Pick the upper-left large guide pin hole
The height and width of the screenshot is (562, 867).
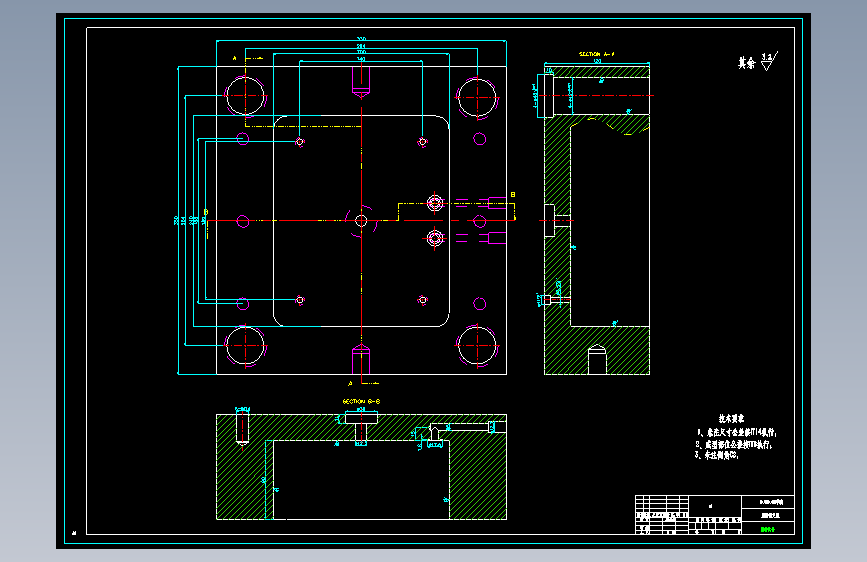pos(246,96)
